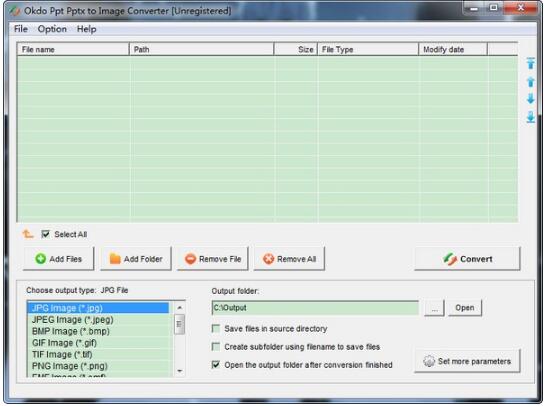Sort by File name column header

[x=73, y=49]
